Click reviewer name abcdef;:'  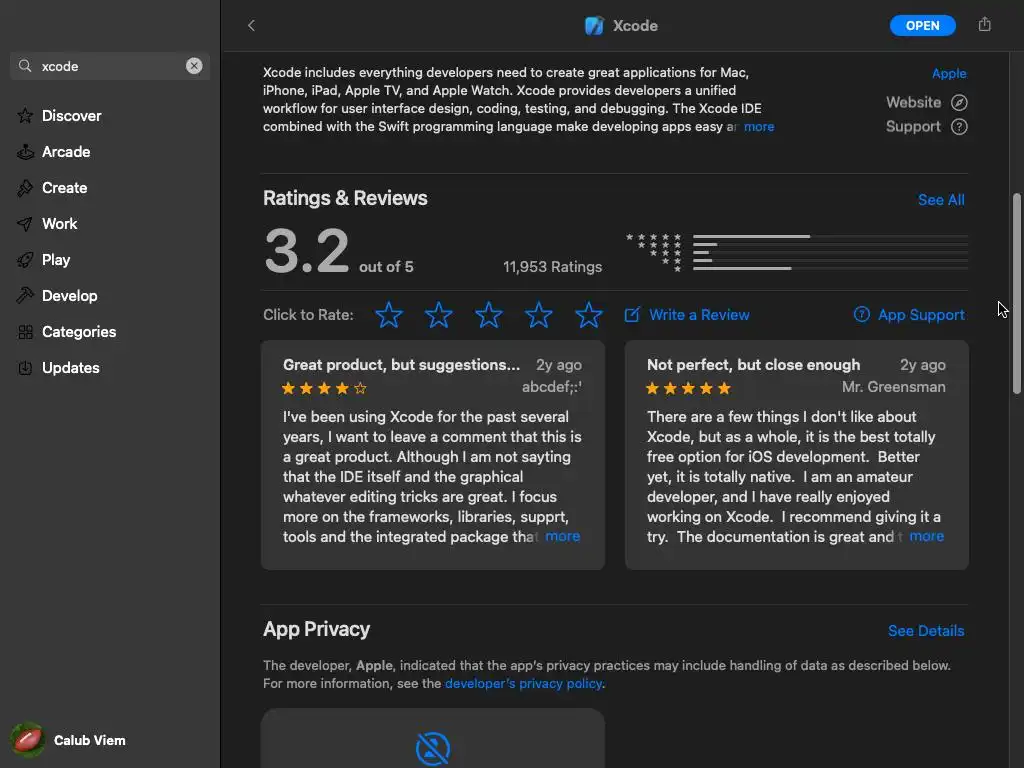tap(551, 387)
